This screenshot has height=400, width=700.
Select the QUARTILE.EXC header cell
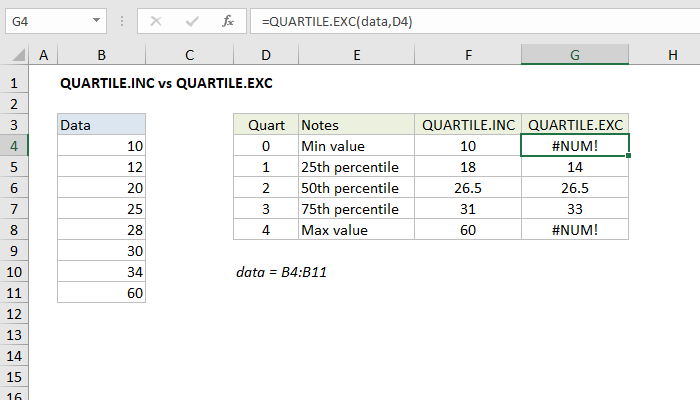click(575, 125)
